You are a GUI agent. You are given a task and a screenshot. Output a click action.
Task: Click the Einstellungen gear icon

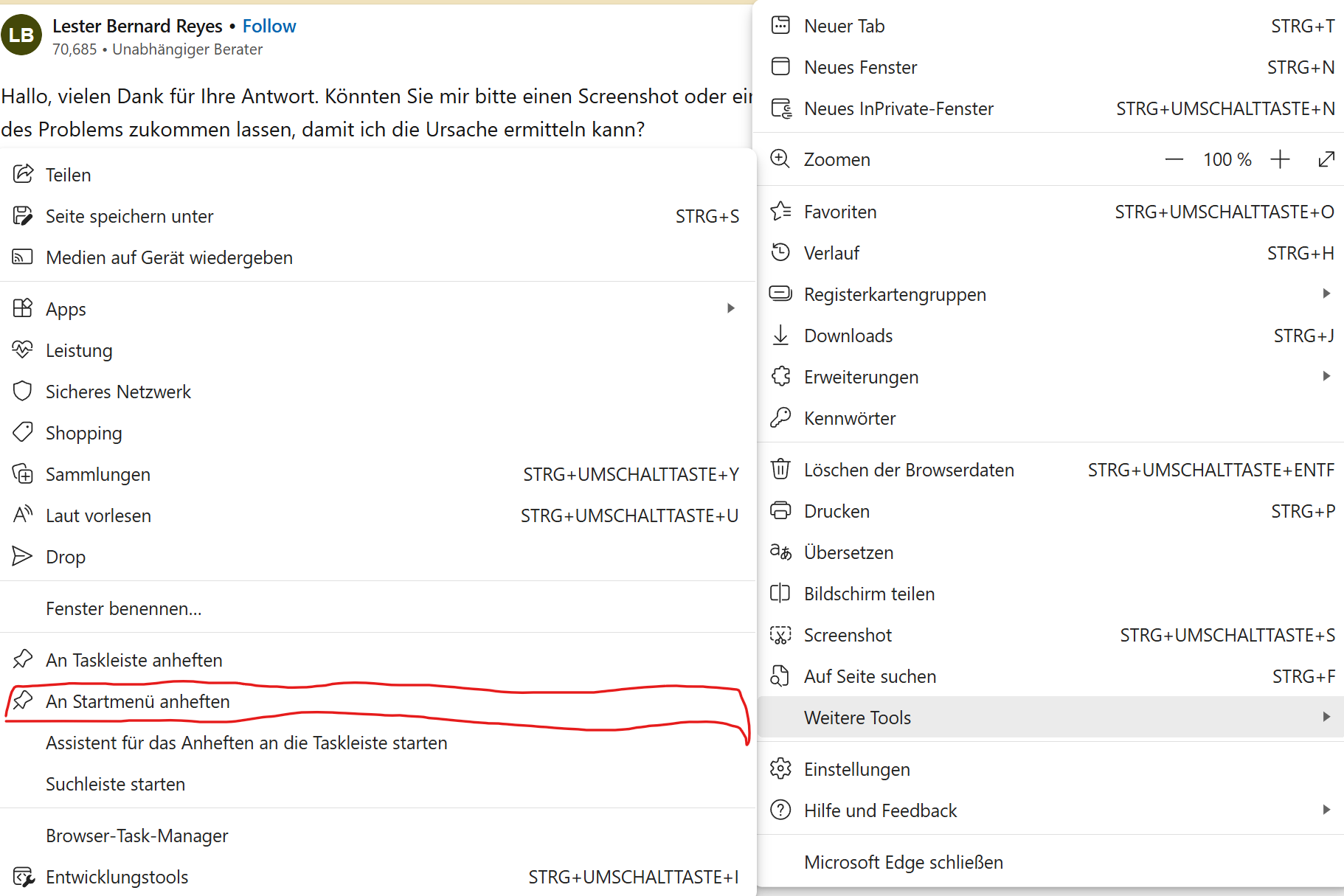click(780, 769)
